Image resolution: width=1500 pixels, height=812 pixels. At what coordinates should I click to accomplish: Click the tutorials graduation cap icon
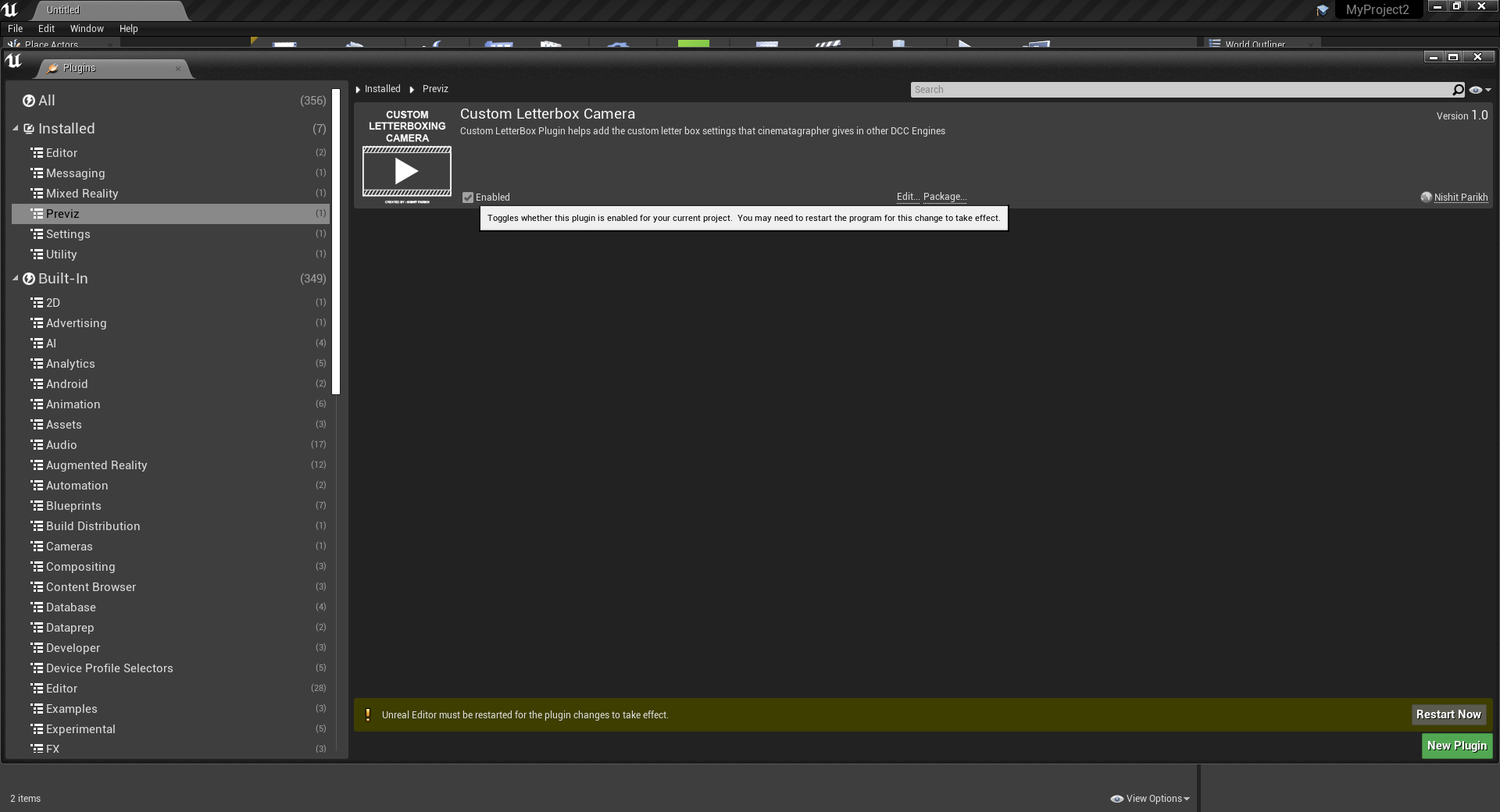[x=1322, y=10]
